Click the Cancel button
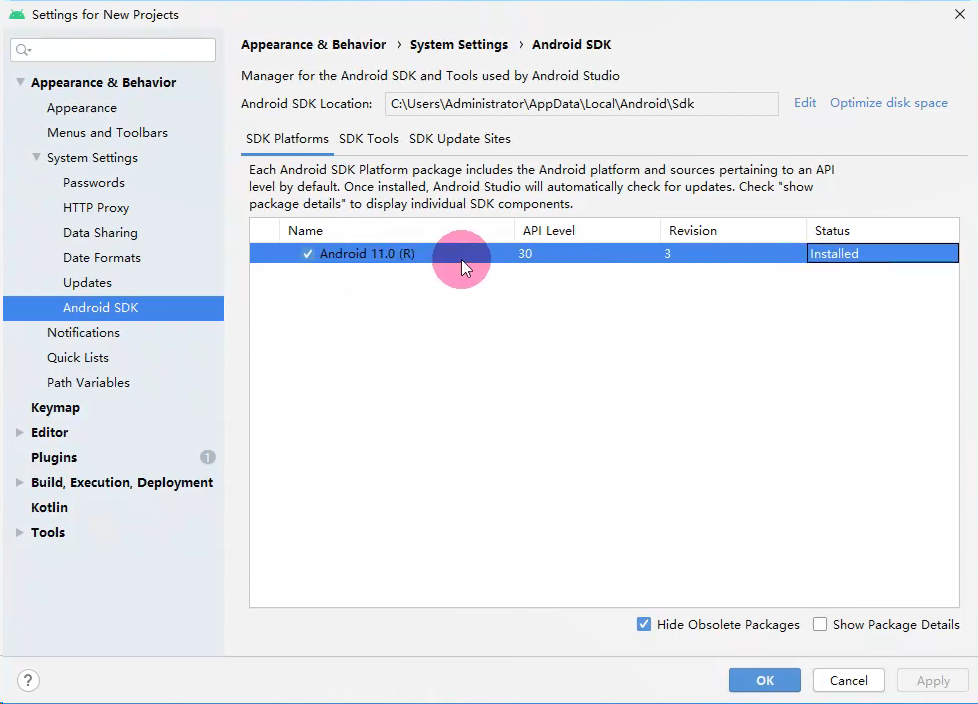 849,680
